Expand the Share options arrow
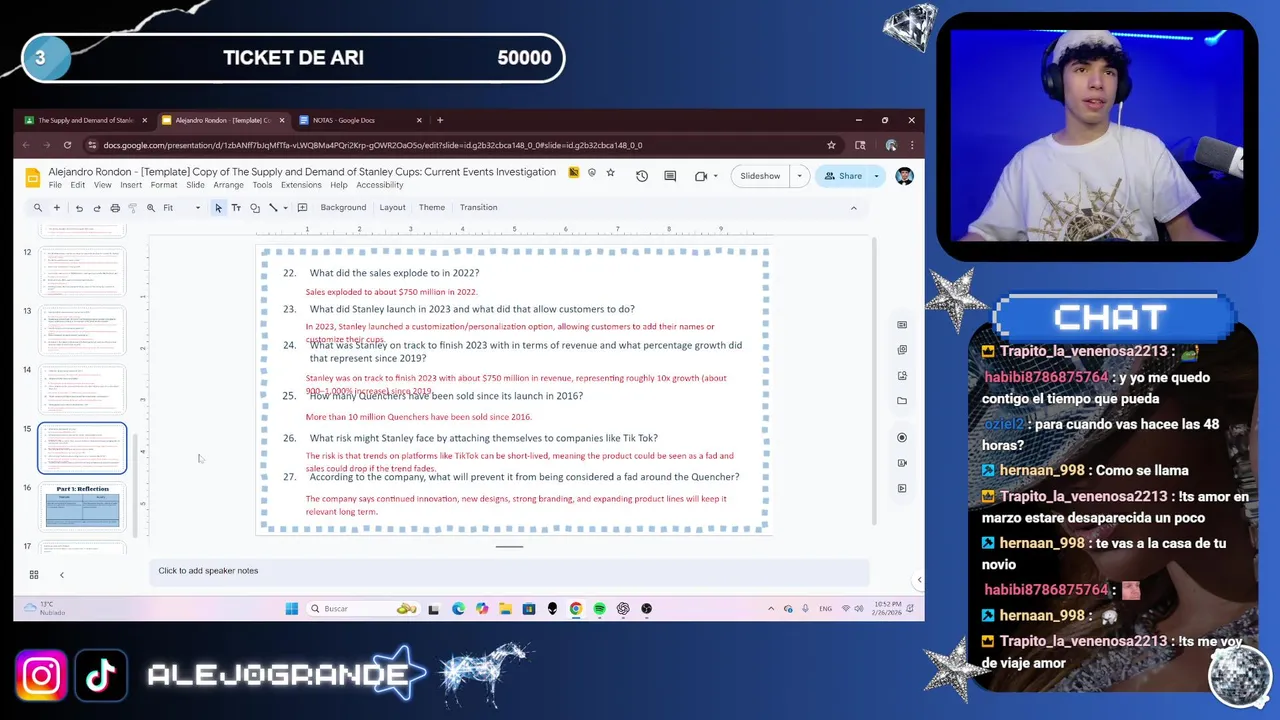1280x720 pixels. (x=876, y=176)
